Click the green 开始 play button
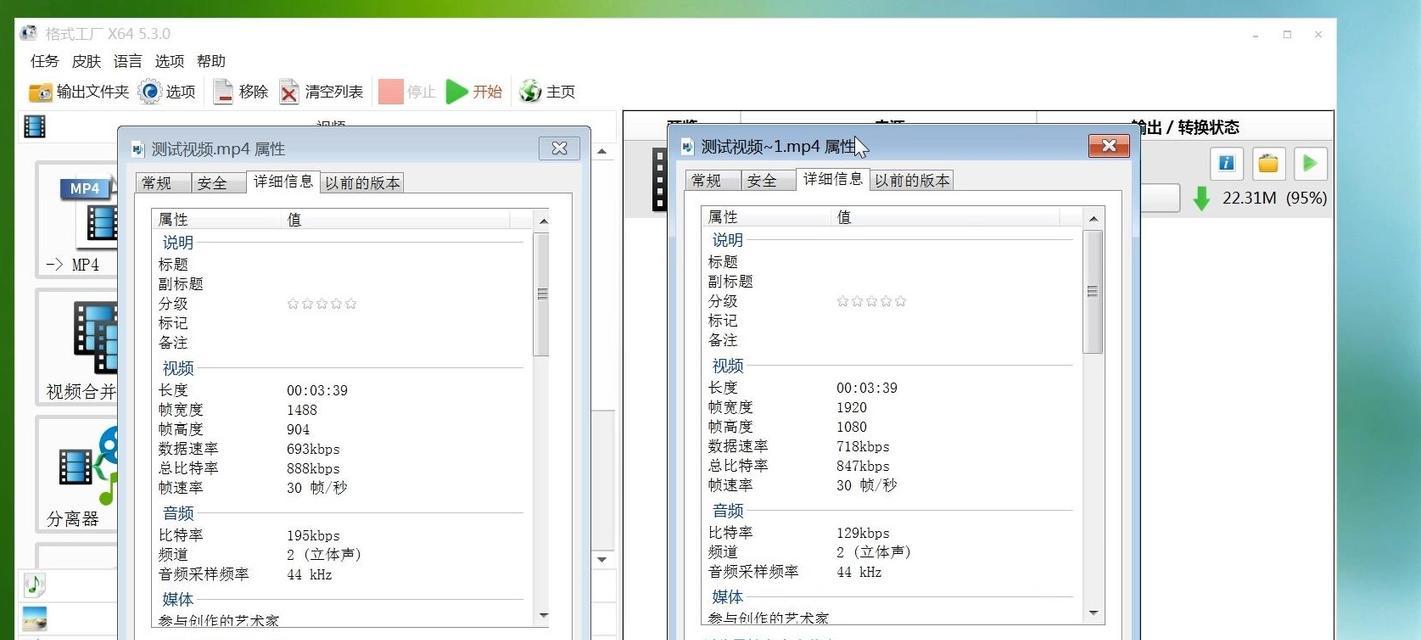 pos(473,92)
